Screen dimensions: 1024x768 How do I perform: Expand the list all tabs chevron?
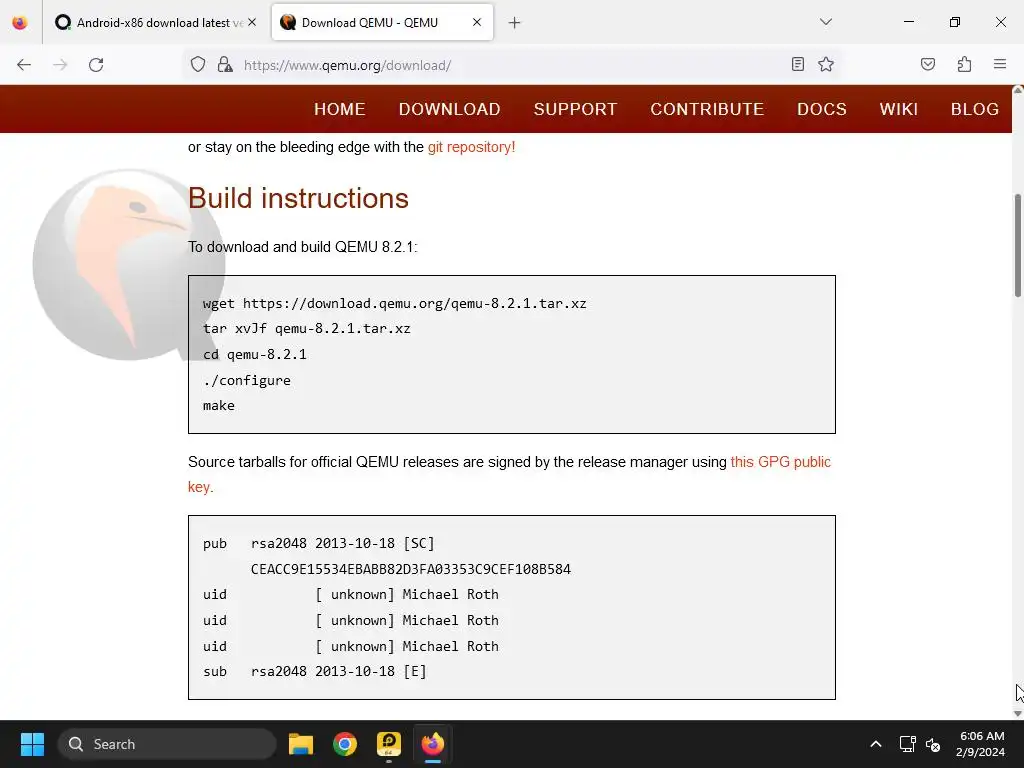pyautogui.click(x=826, y=22)
